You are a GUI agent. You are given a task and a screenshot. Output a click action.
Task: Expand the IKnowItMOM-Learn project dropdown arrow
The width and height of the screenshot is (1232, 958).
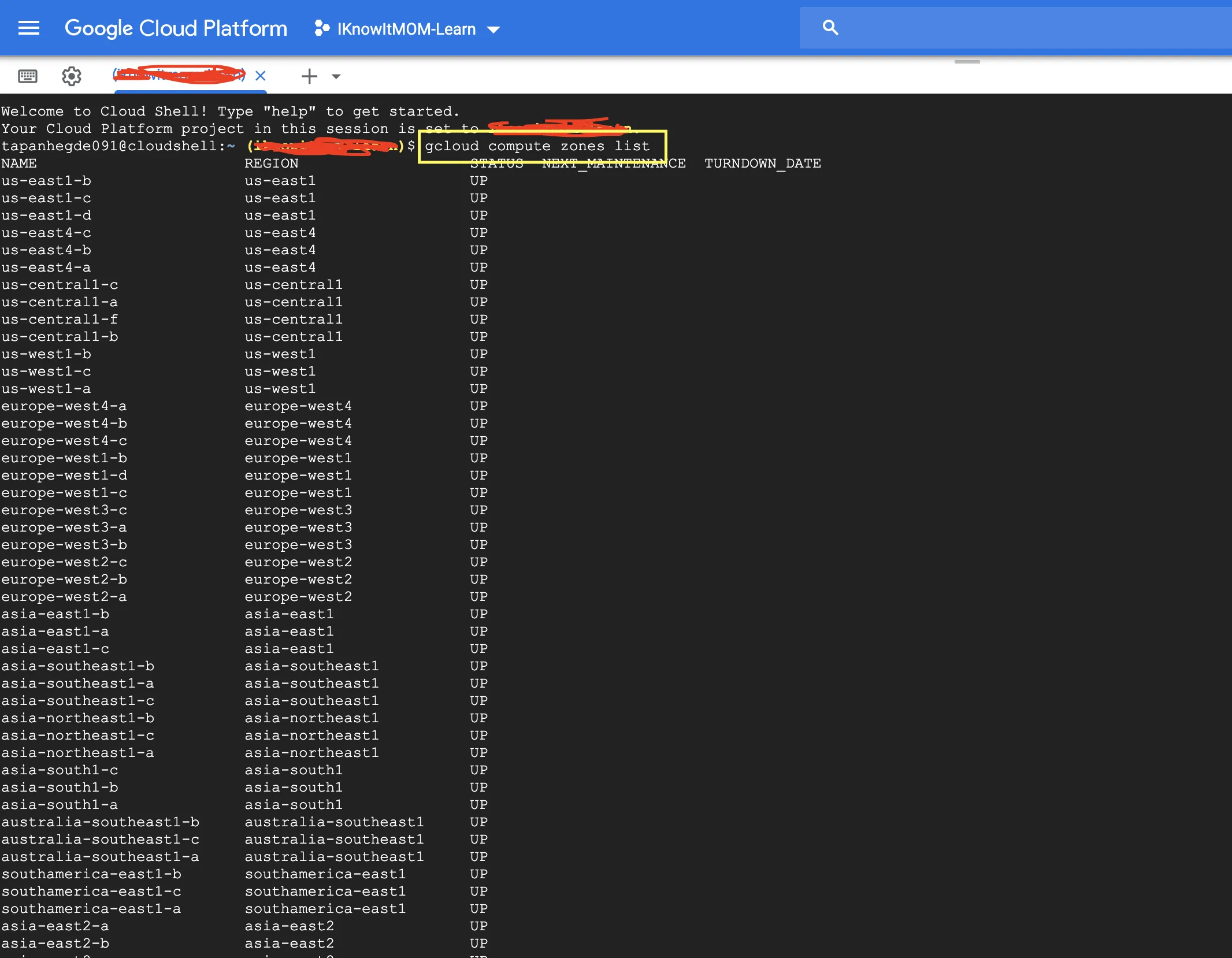(493, 29)
